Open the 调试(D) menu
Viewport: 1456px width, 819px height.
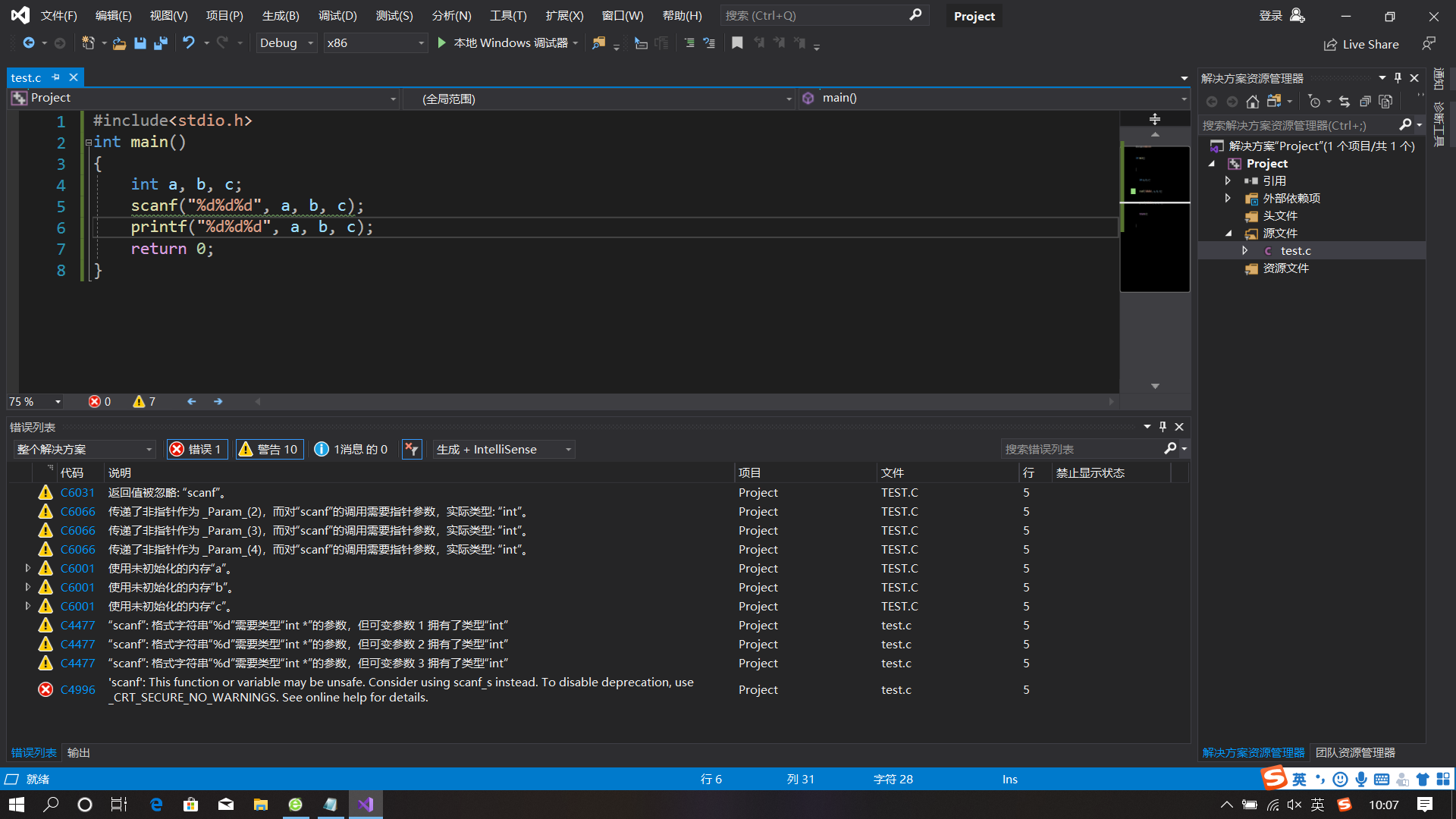point(337,15)
